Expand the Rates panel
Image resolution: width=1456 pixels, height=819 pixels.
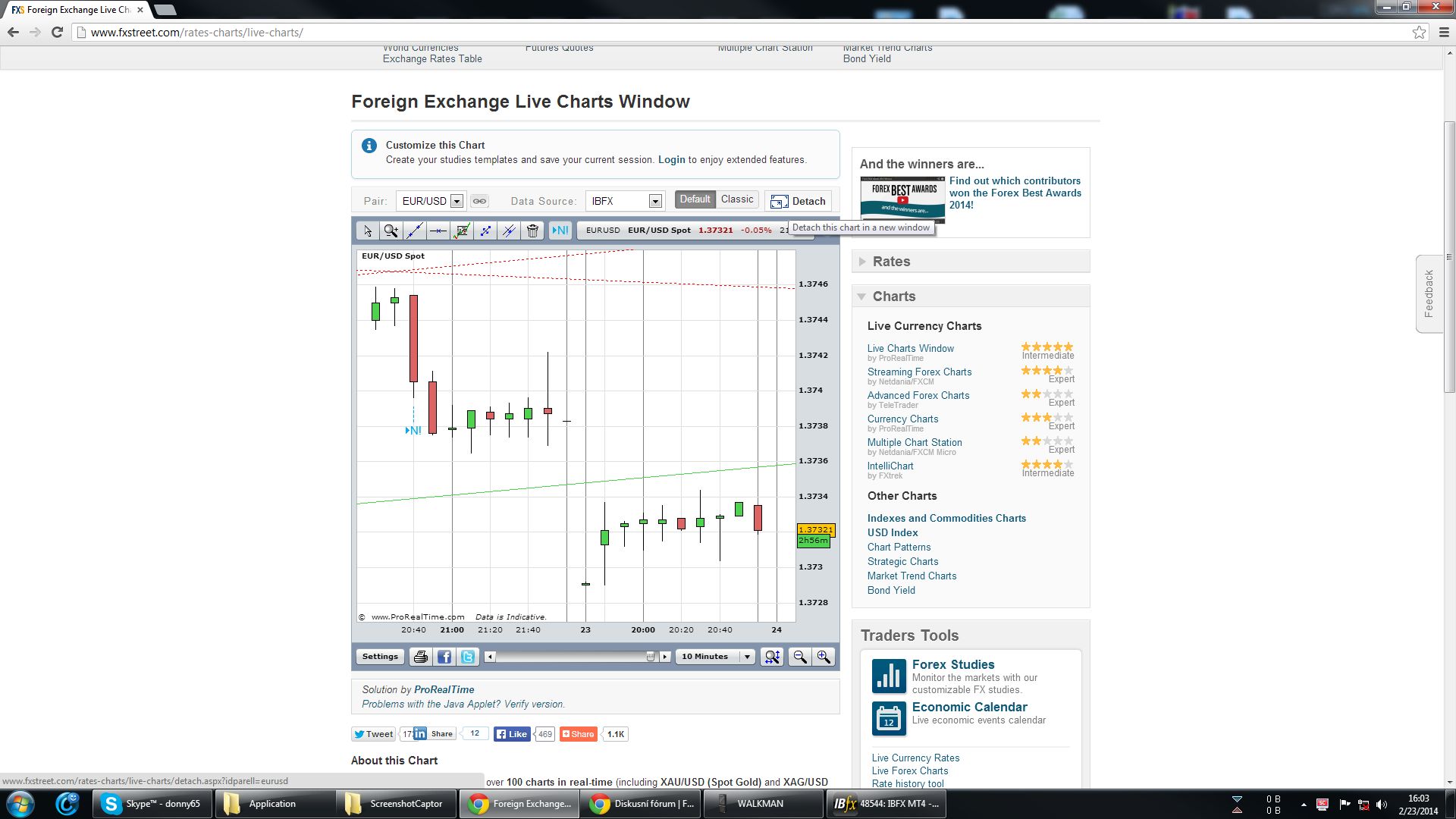click(971, 262)
